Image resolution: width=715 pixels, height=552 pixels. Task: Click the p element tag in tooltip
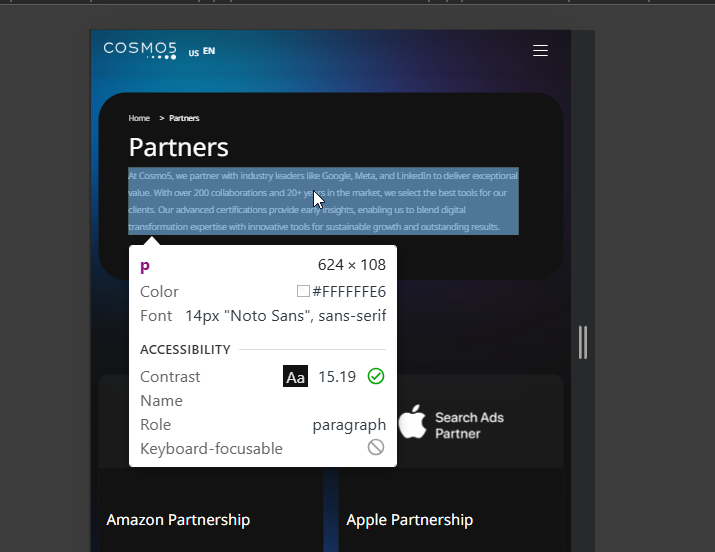145,266
